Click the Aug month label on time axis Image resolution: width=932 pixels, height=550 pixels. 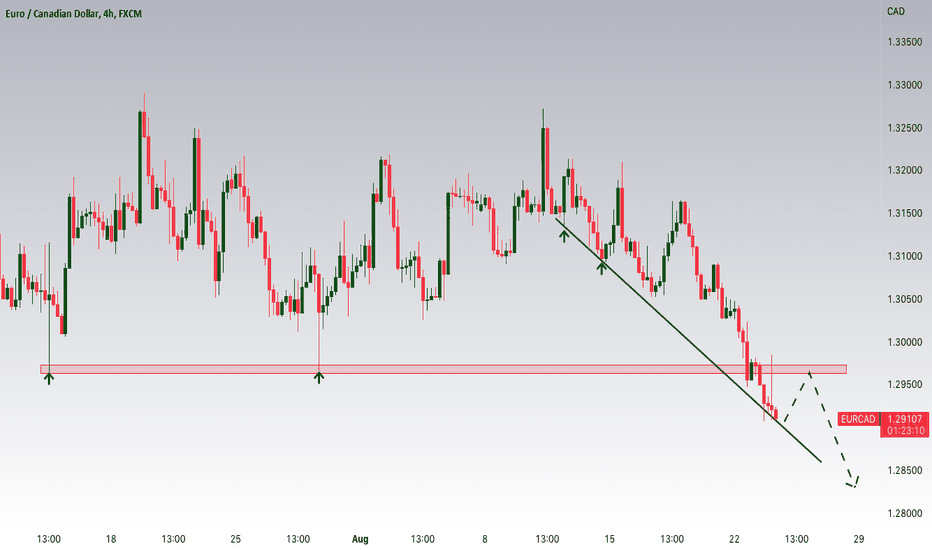point(360,539)
